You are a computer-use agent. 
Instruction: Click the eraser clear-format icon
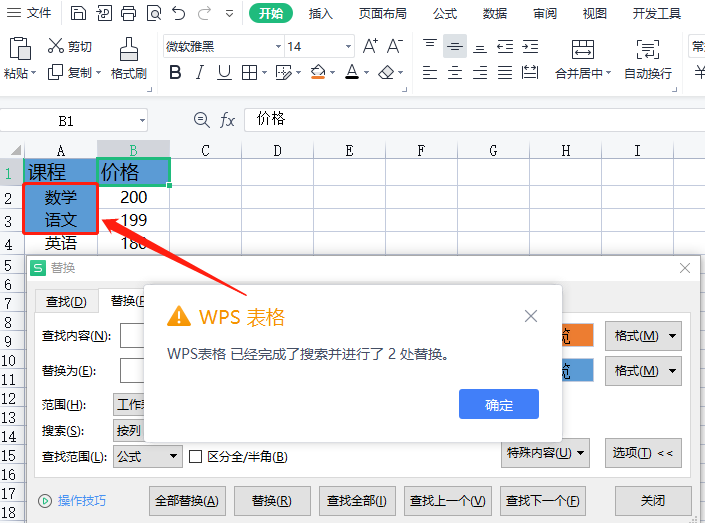click(386, 72)
